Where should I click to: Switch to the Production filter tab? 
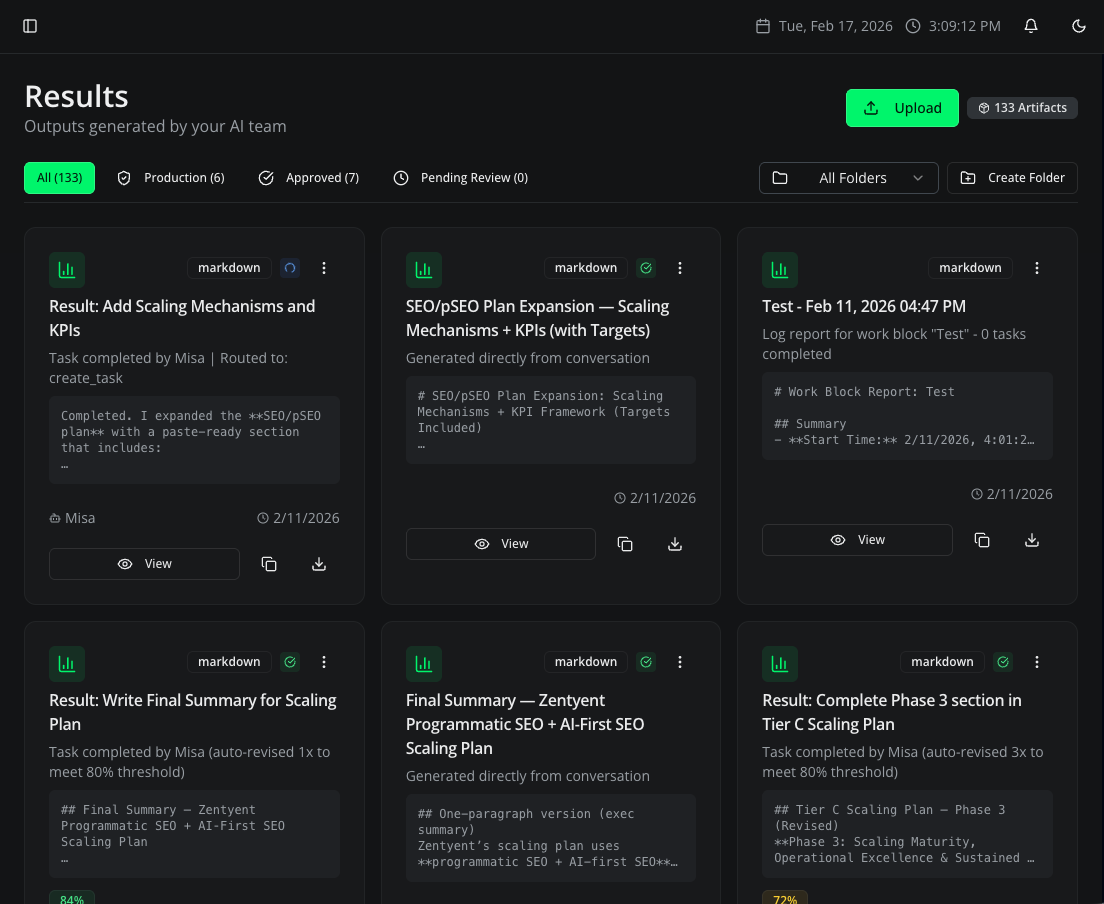click(170, 177)
